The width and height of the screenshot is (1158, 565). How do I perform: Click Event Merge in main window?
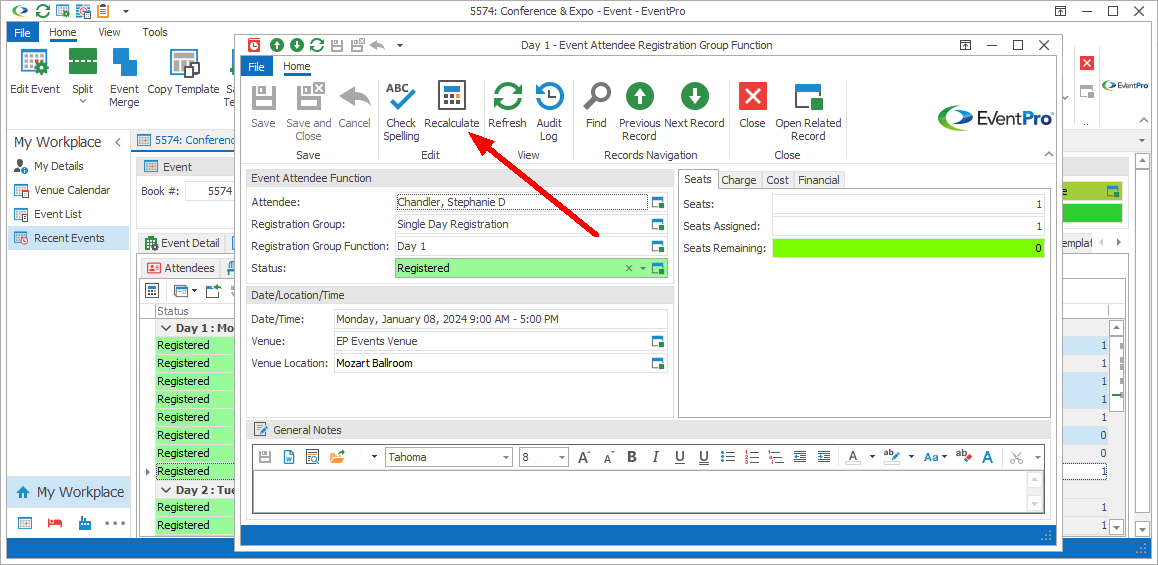124,78
